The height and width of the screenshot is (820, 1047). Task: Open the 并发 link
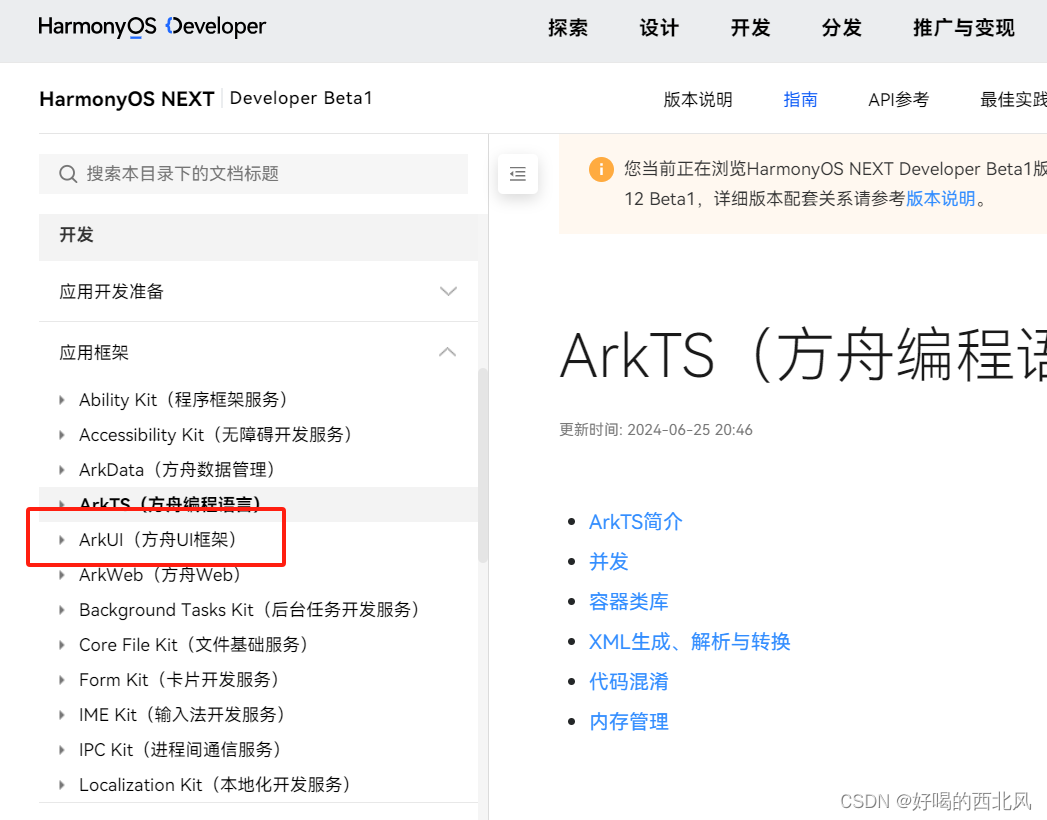point(609,562)
